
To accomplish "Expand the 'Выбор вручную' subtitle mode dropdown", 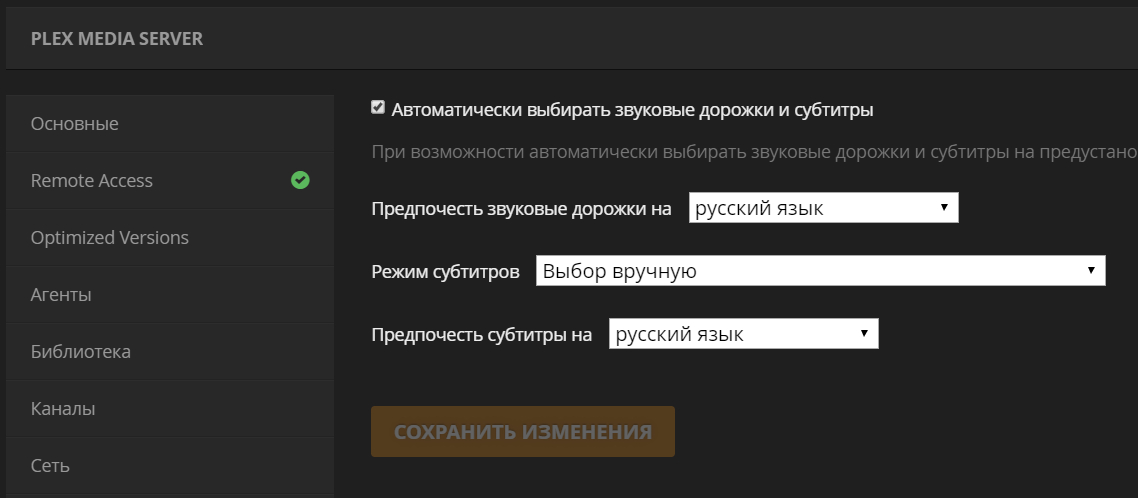I will pyautogui.click(x=820, y=272).
